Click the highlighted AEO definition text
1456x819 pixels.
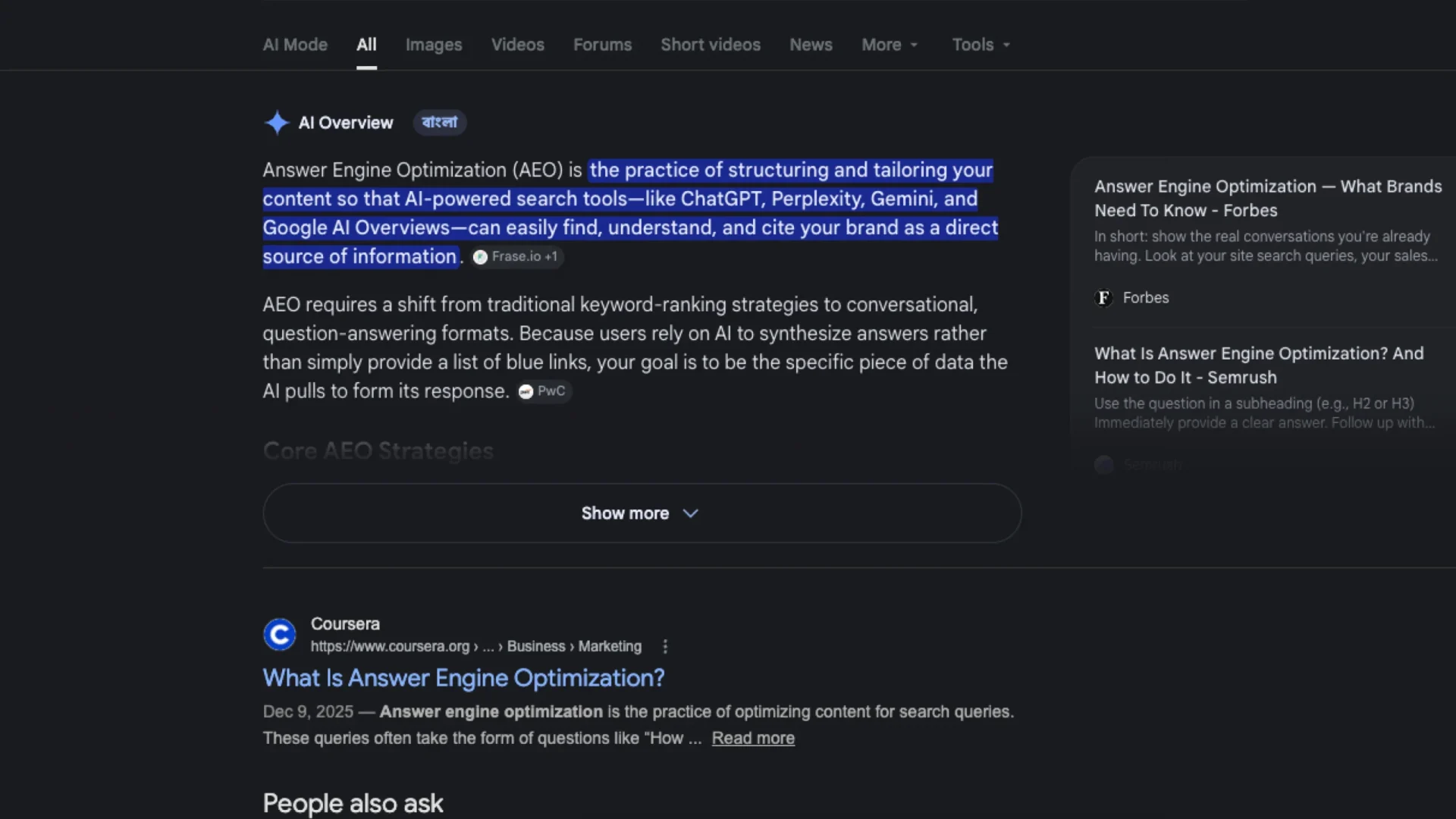[x=631, y=213]
